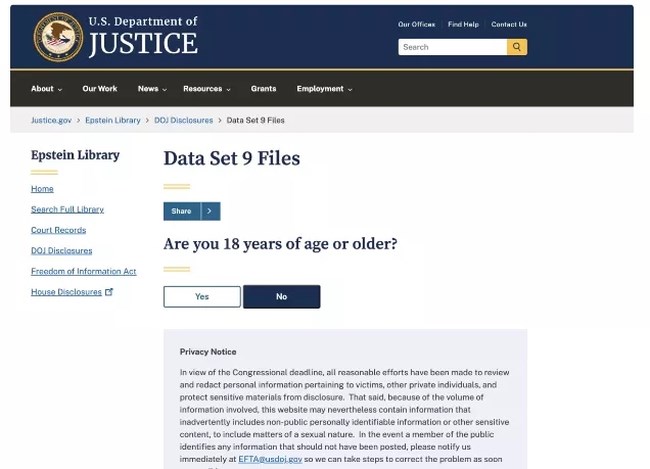Click the yellow search magnifier button
This screenshot has width=650, height=469.
click(x=517, y=47)
